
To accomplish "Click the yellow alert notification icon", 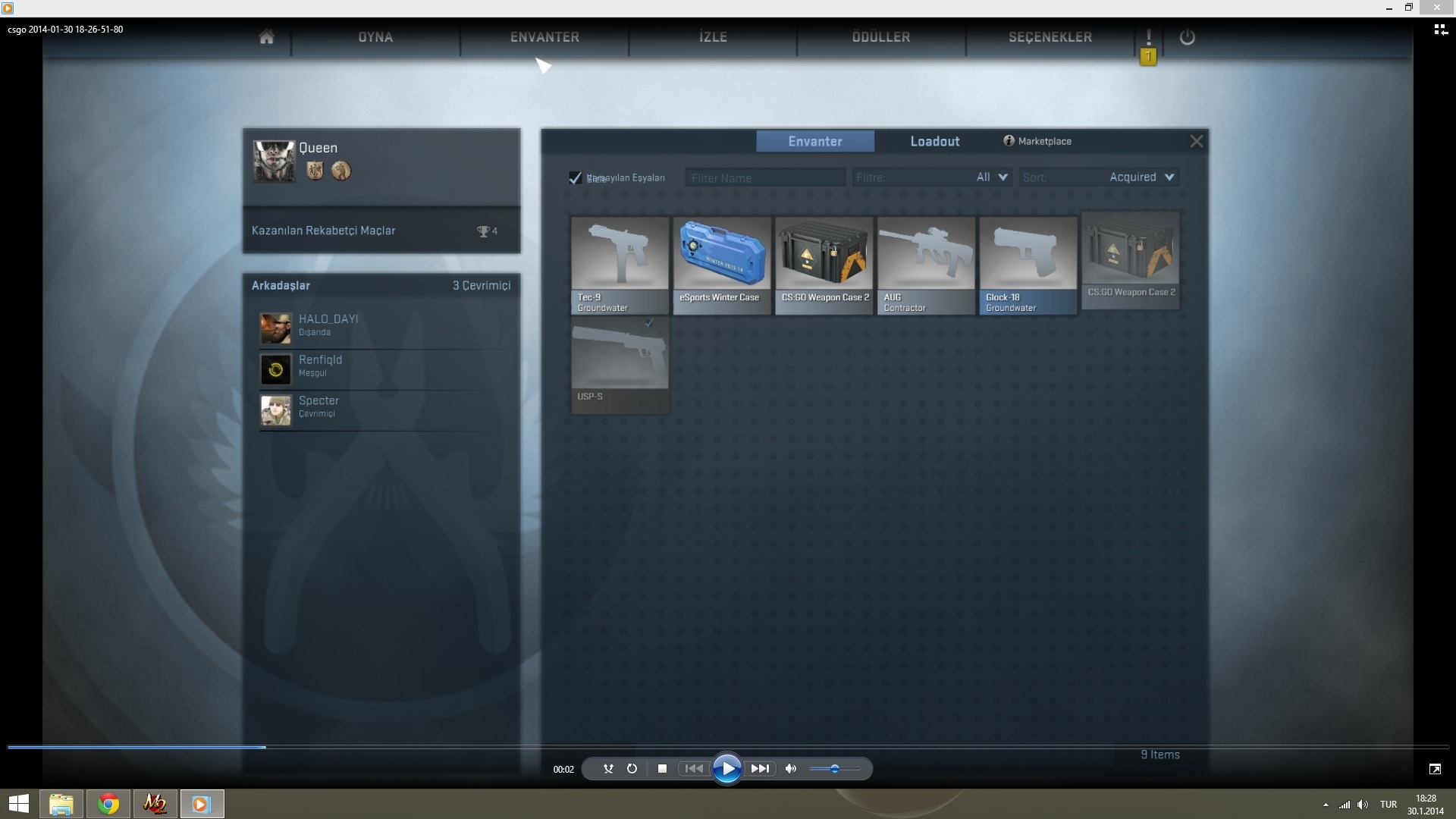I will (1148, 55).
